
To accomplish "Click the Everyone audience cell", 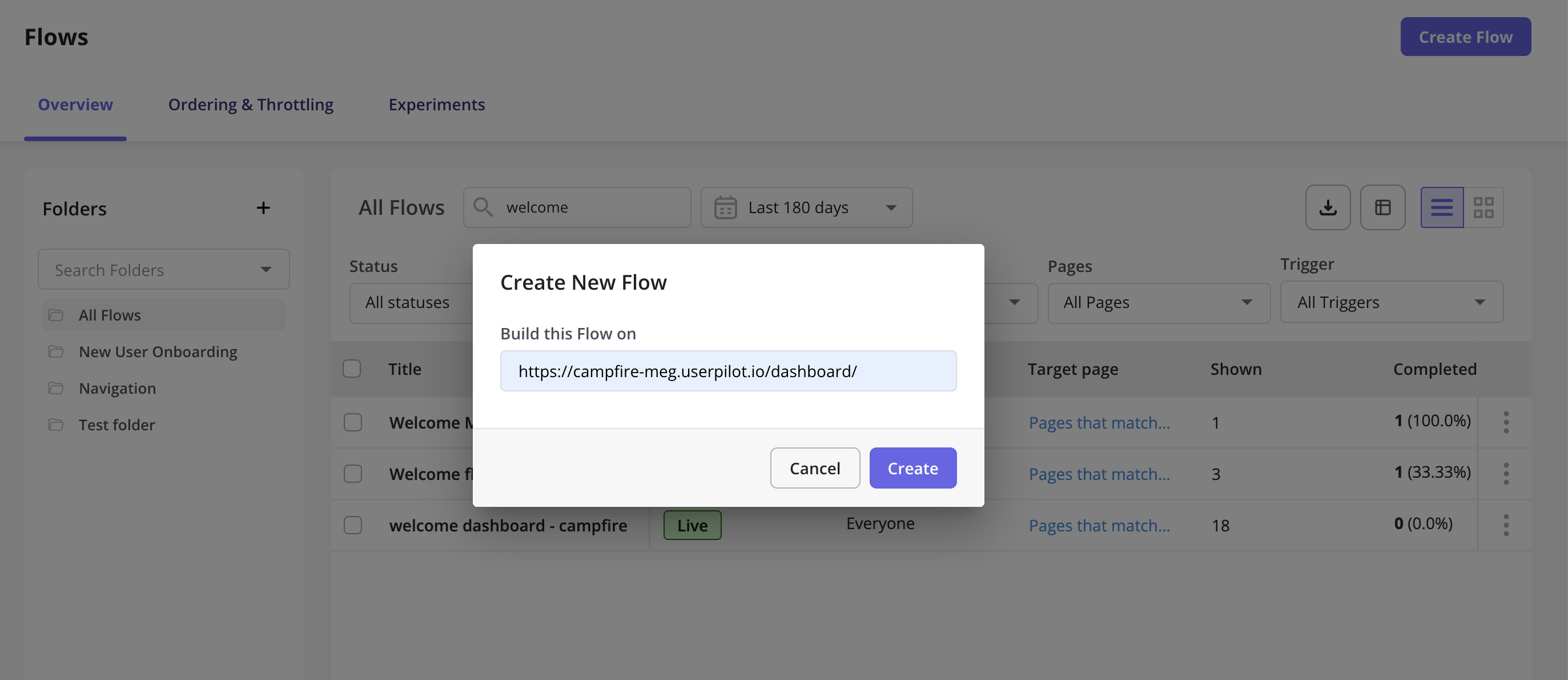I will point(880,523).
